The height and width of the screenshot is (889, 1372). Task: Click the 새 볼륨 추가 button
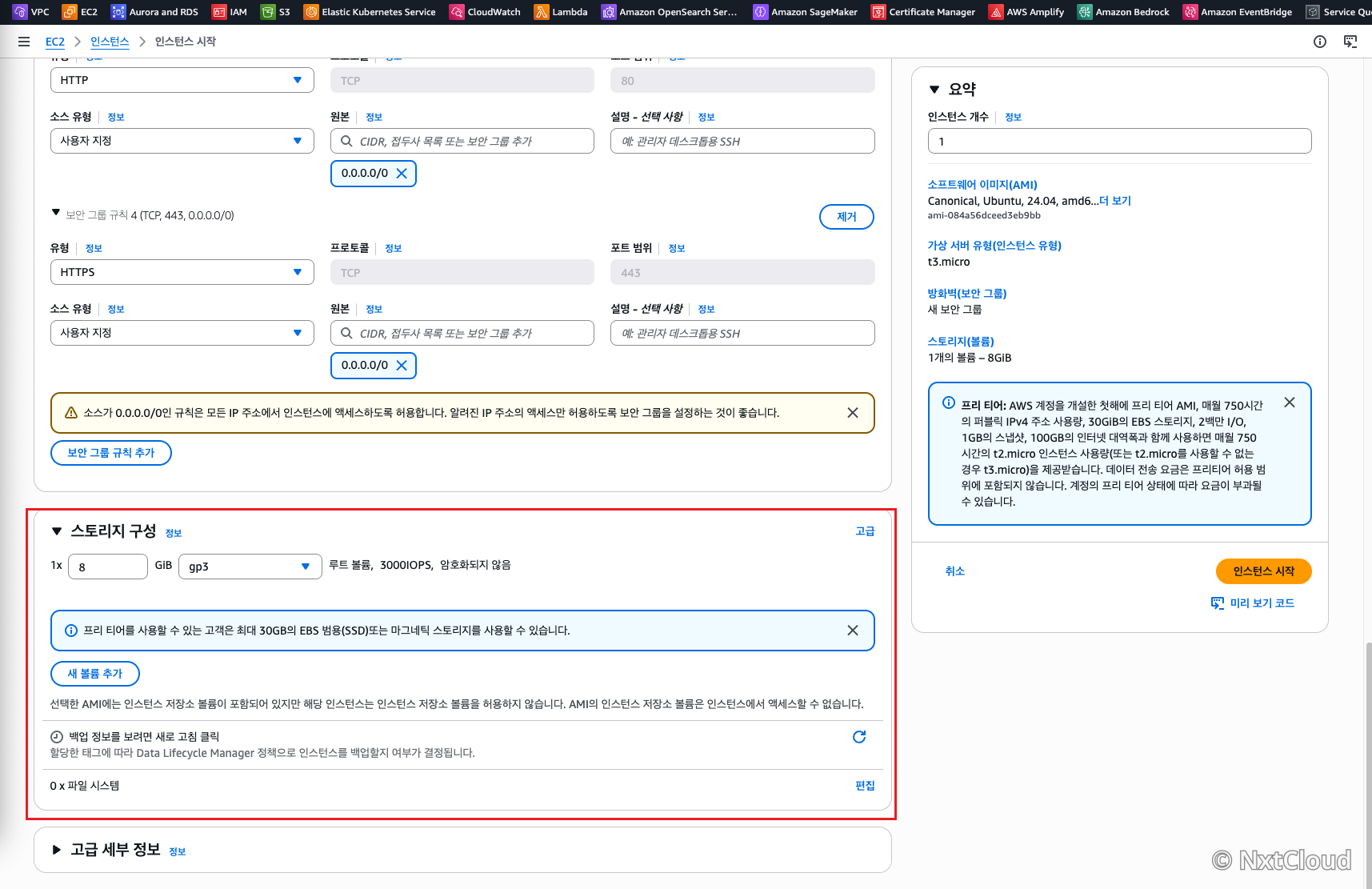click(95, 674)
